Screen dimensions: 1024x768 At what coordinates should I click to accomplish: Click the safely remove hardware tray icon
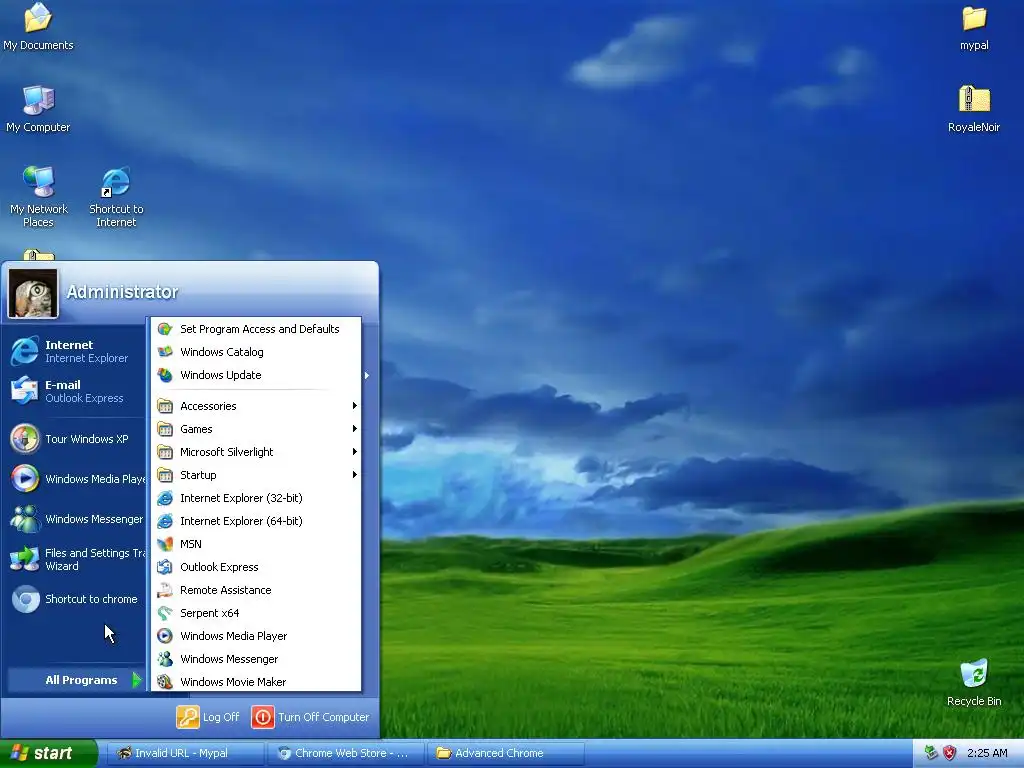[x=931, y=753]
